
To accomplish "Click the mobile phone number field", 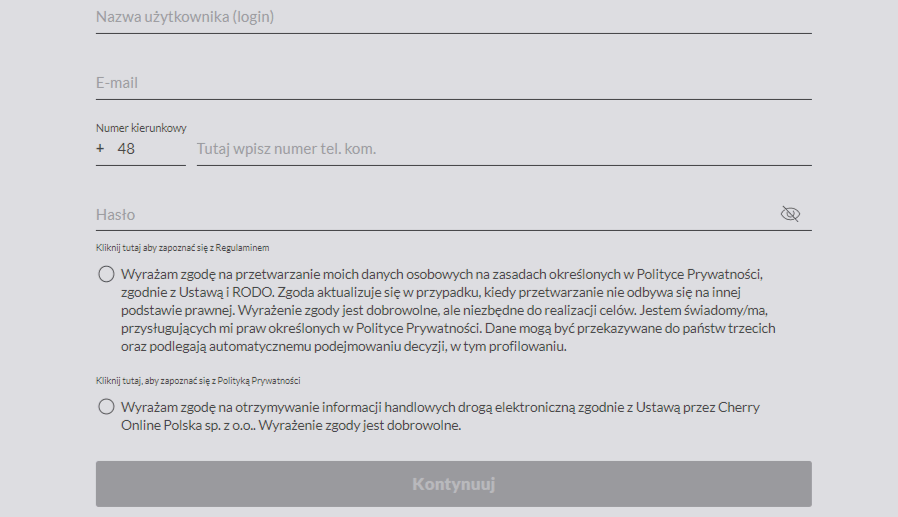I will click(504, 149).
